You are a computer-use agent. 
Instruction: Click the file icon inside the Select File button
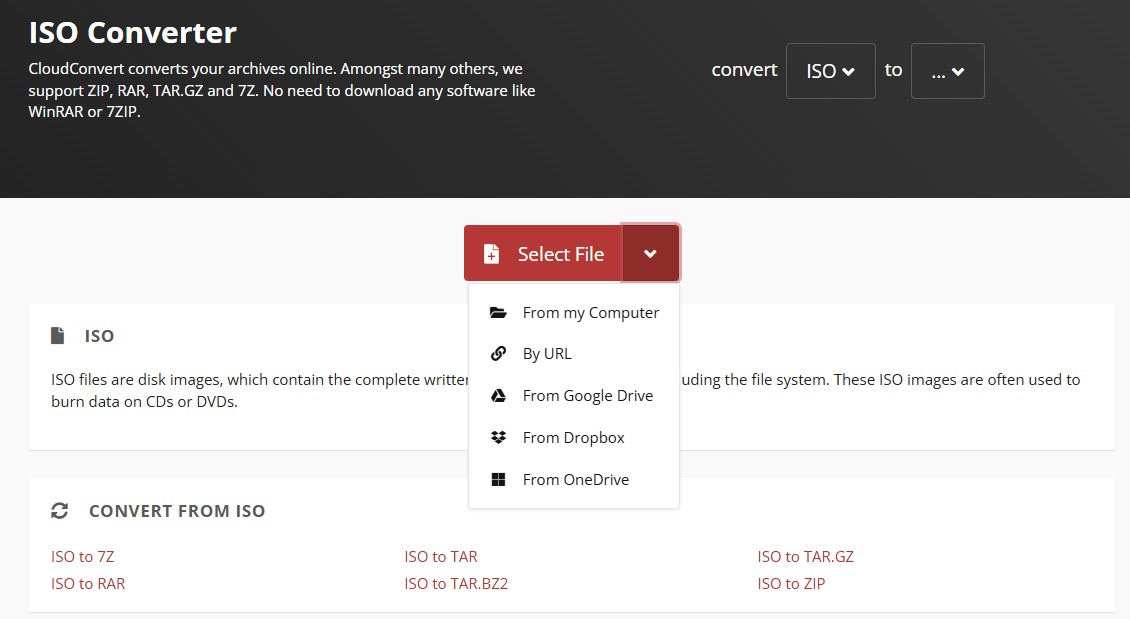tap(491, 253)
